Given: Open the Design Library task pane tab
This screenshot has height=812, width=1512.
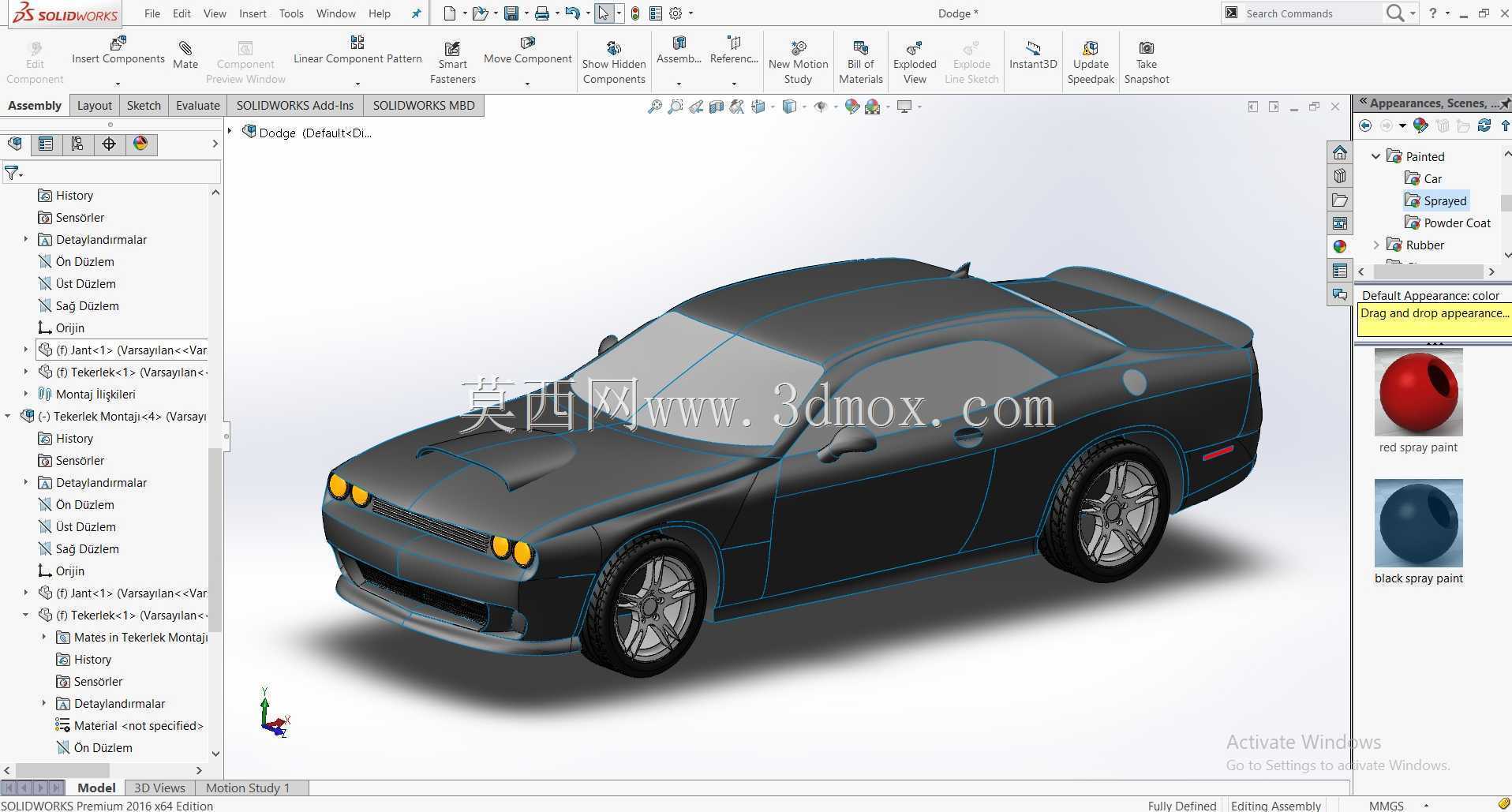Looking at the screenshot, I should pos(1340,176).
